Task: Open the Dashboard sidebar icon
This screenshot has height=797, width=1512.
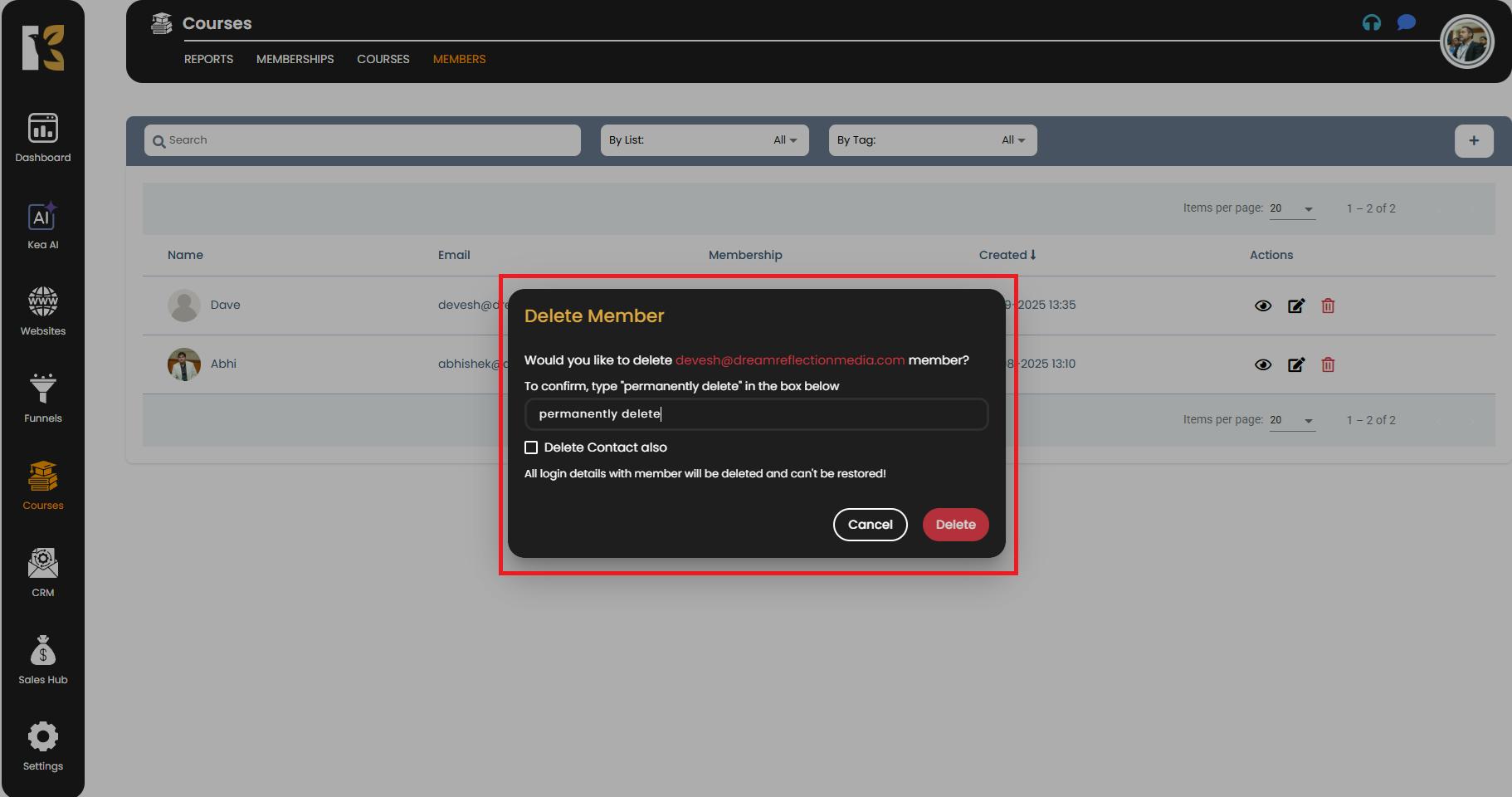Action: pos(42,138)
